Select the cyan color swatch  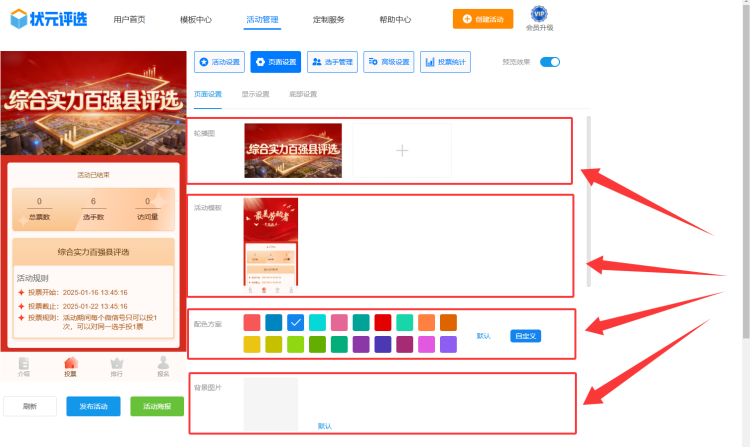[x=318, y=323]
